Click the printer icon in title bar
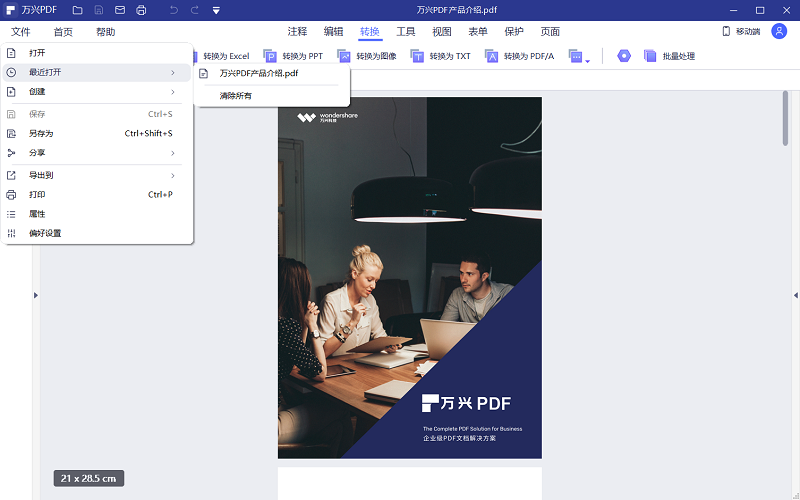Screen dimensions: 800x500 [x=141, y=10]
